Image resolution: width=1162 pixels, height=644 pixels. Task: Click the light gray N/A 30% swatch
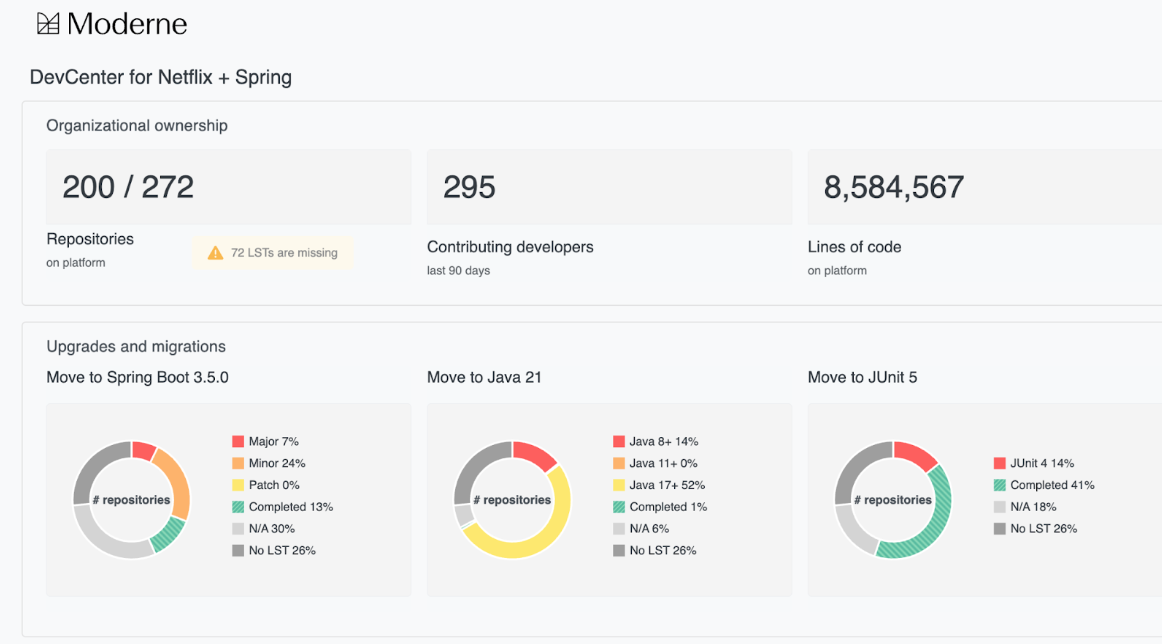(238, 528)
